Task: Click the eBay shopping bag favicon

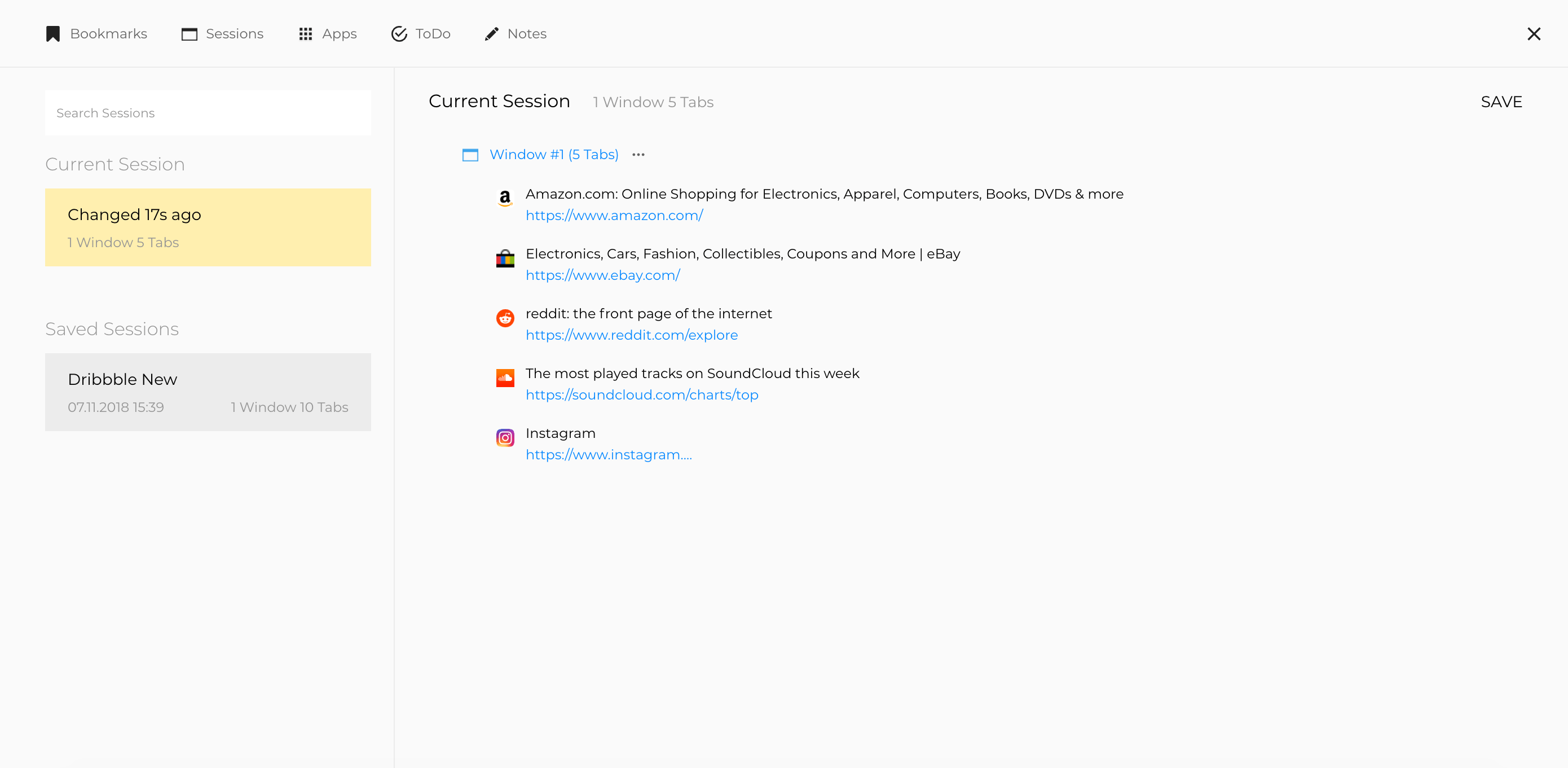Action: [x=505, y=259]
